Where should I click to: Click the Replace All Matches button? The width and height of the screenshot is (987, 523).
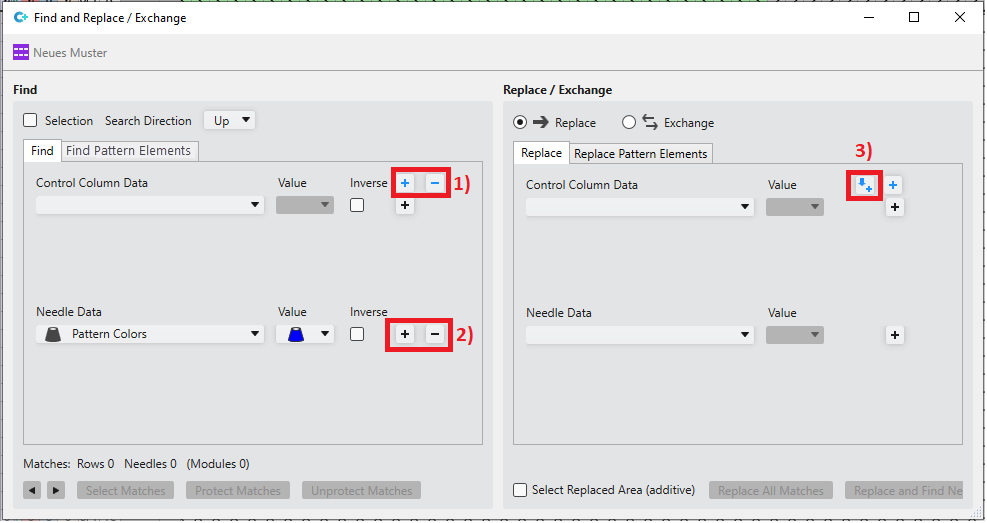(x=771, y=490)
